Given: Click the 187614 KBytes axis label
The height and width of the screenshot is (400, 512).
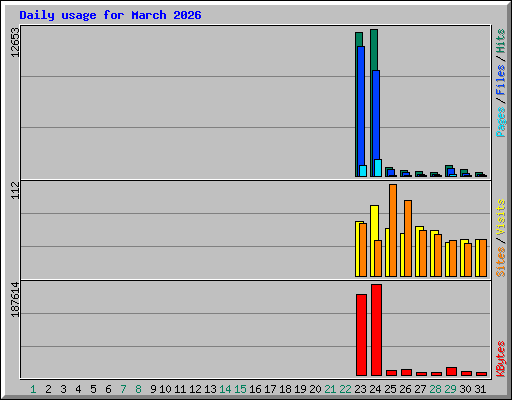Looking at the screenshot, I should coord(15,299).
